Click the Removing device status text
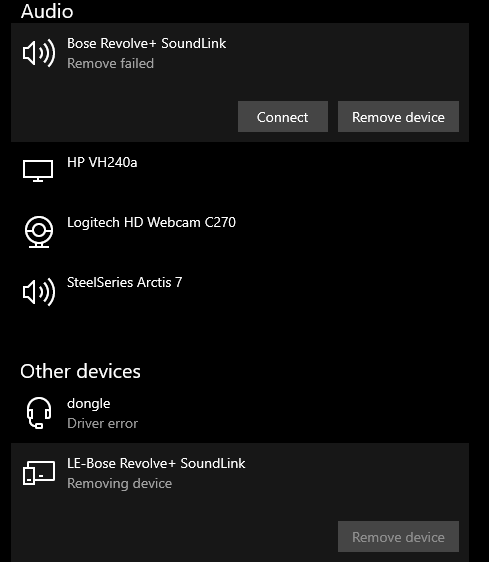Screen dimensions: 489x562 click(x=120, y=484)
